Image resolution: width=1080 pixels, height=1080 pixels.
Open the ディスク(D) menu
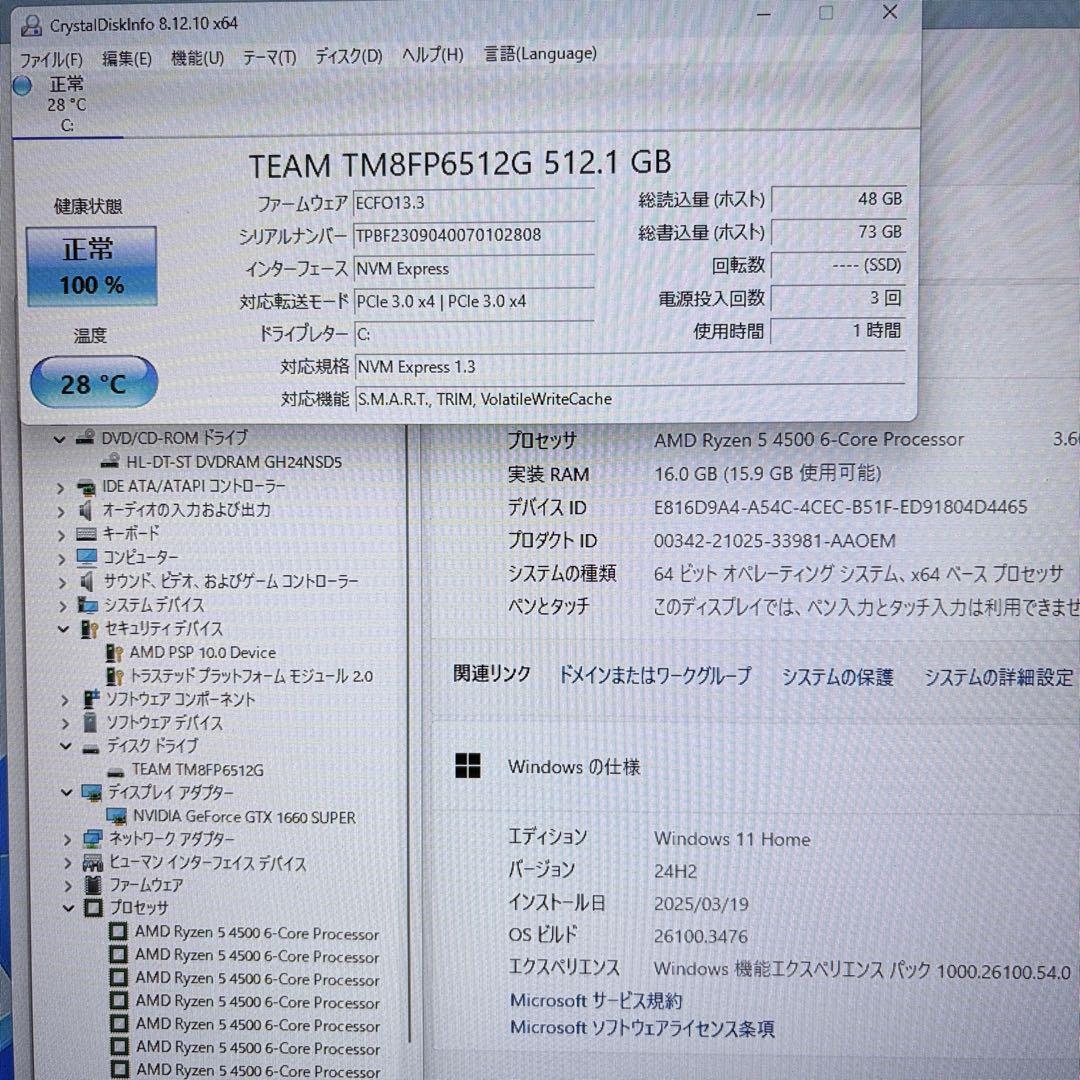[x=349, y=56]
